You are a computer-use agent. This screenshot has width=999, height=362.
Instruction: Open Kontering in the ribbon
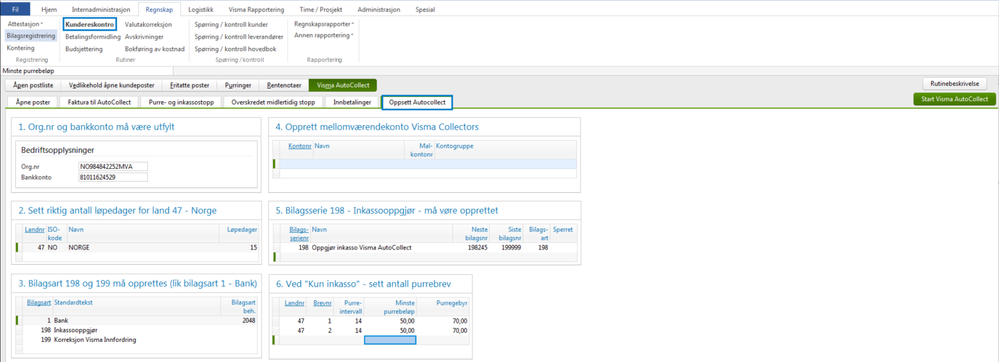pos(20,48)
